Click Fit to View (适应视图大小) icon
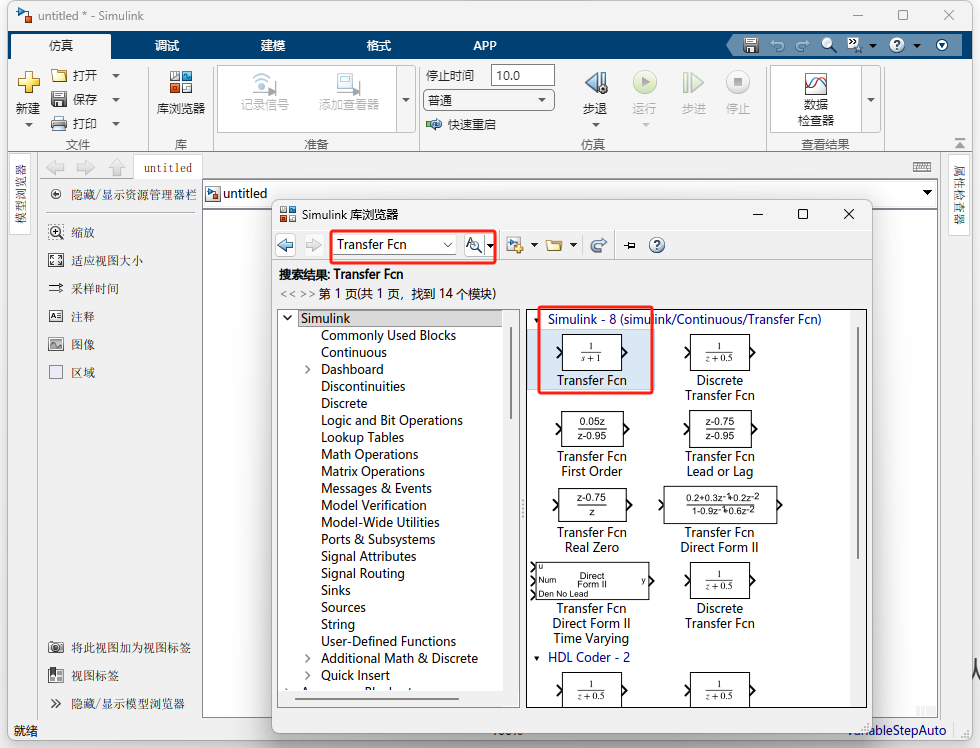Viewport: 980px width, 748px height. click(x=56, y=261)
